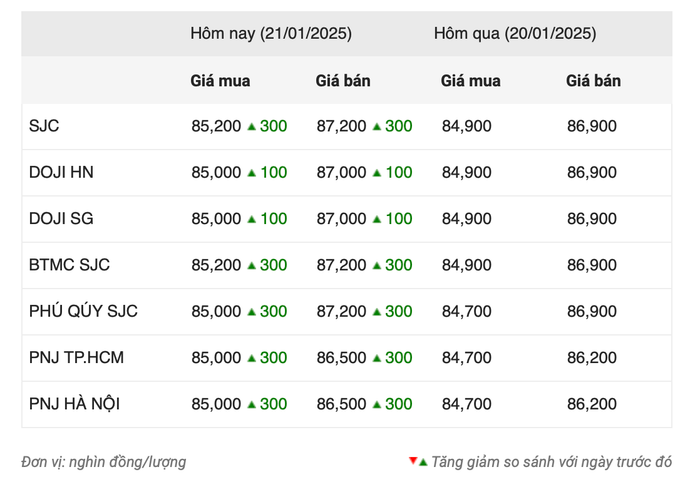Click green up arrow beside SJC buying price
The image size is (700, 497).
click(x=251, y=127)
